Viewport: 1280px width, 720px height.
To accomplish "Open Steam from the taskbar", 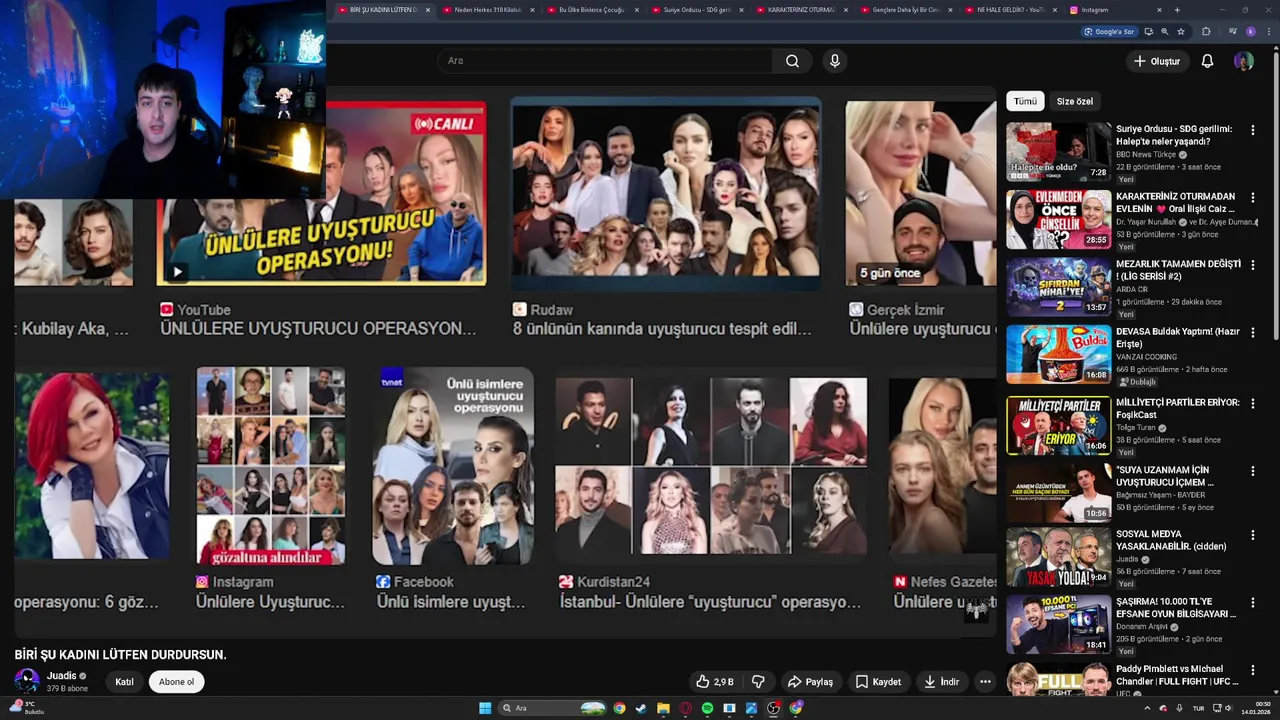I will pos(641,708).
